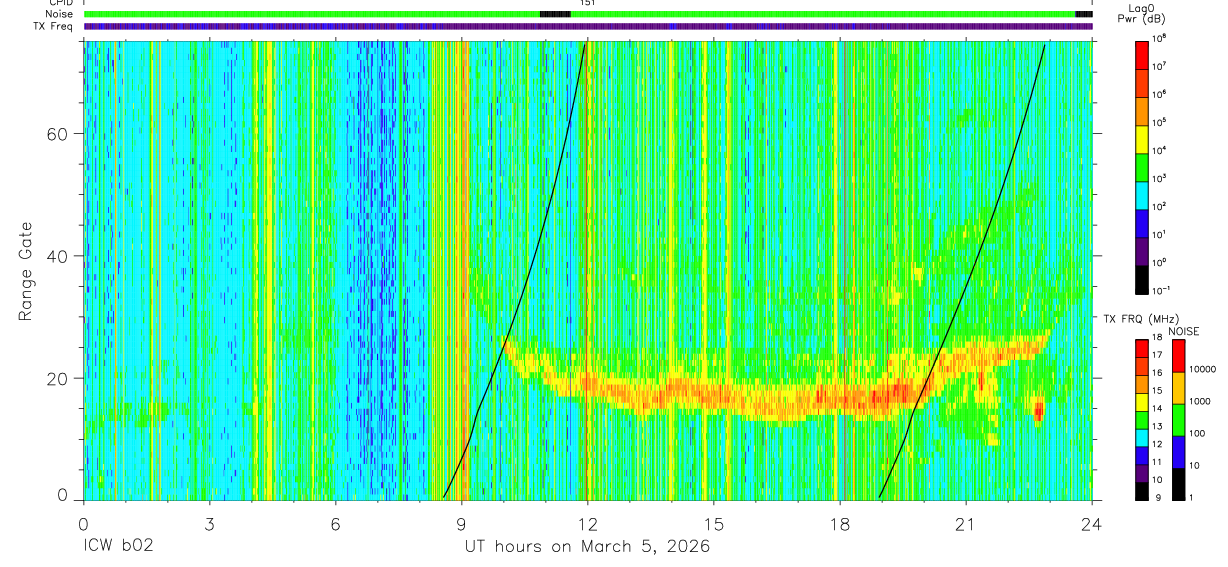Select the '151' CPID value text
Screen dimensions: 1228x567
[x=588, y=3]
